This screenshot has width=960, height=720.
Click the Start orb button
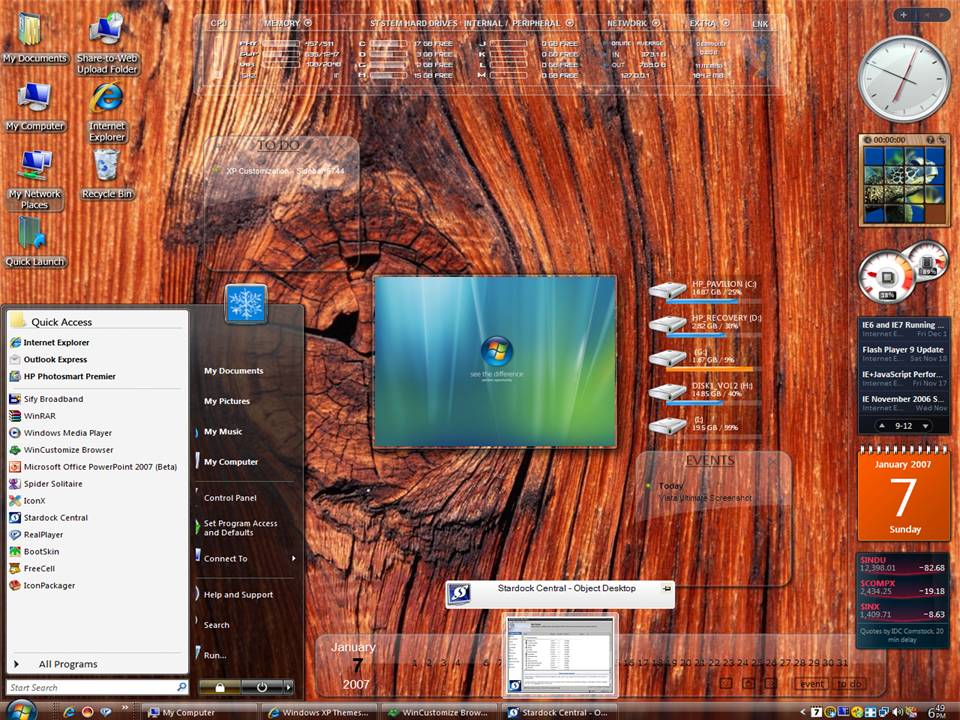pos(21,710)
